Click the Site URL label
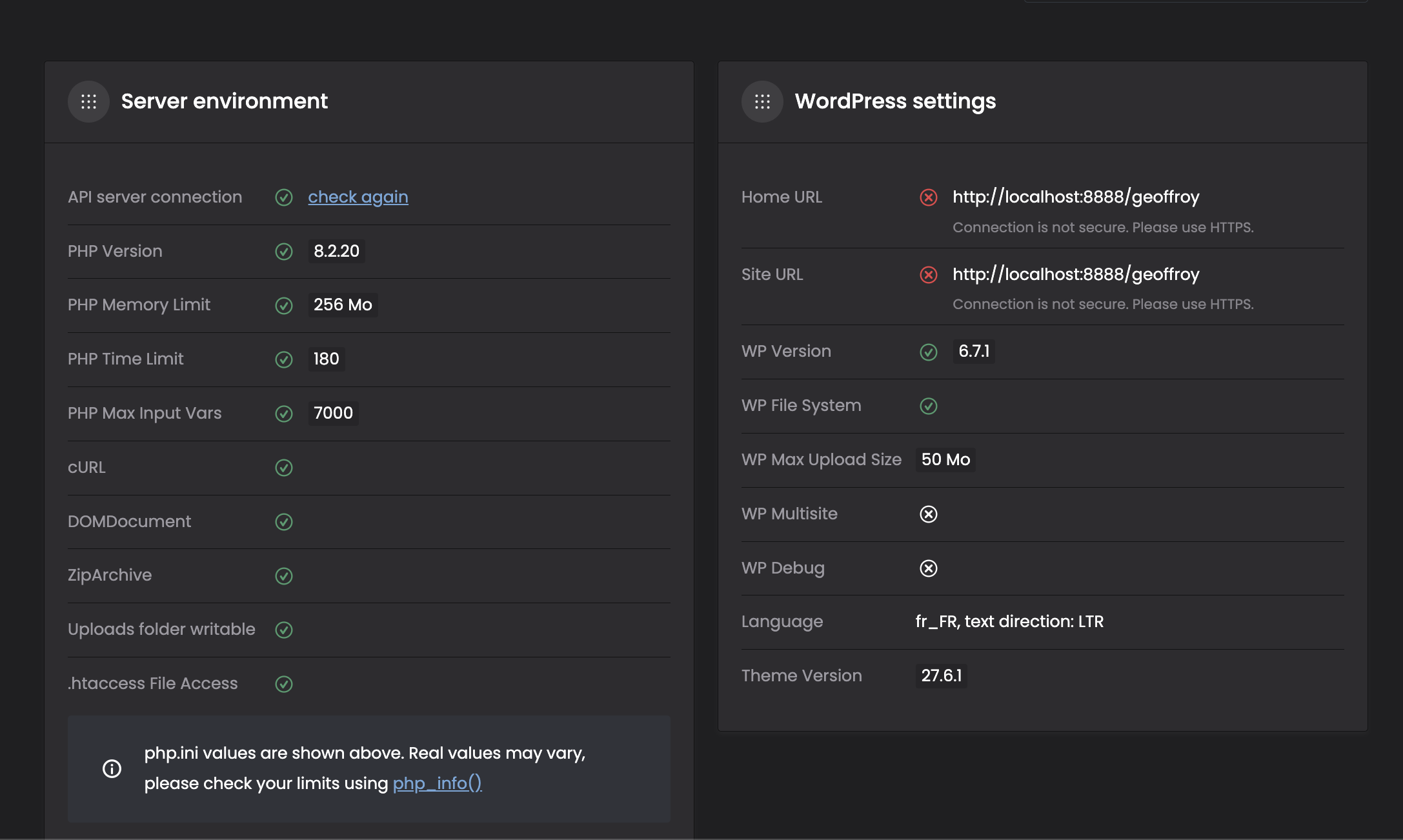1403x840 pixels. [772, 274]
